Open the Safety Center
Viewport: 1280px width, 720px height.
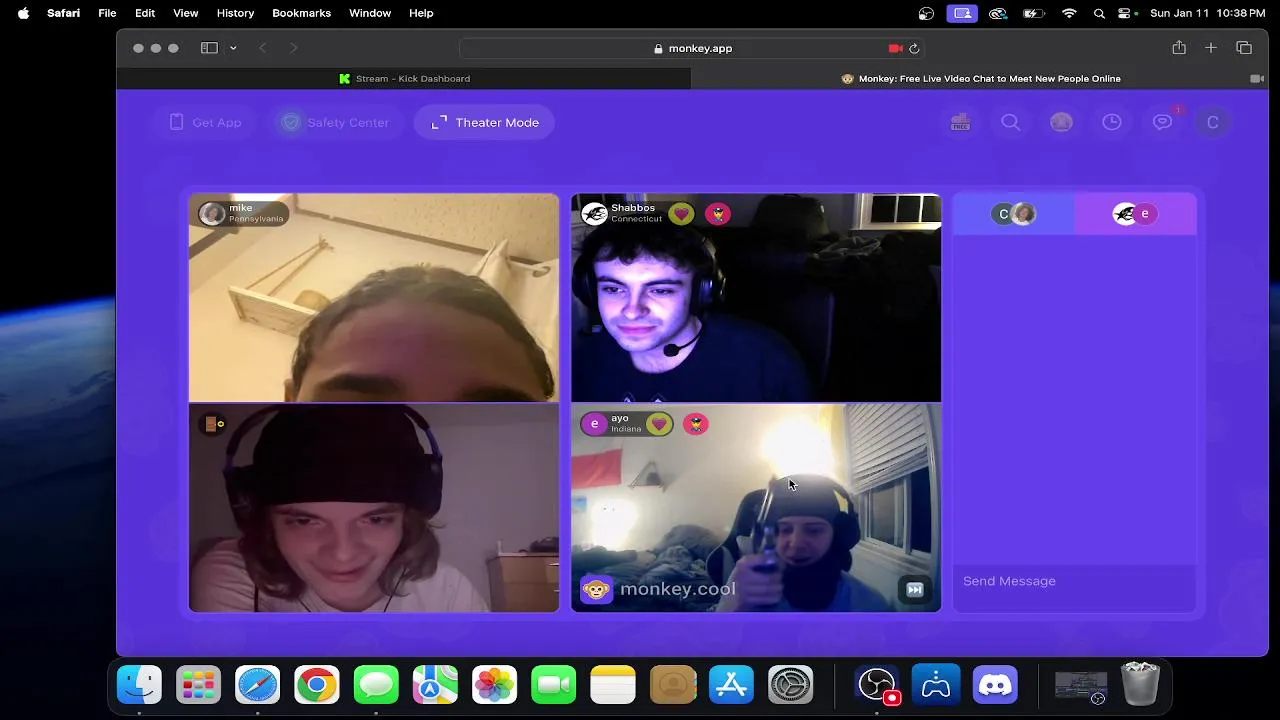pyautogui.click(x=334, y=122)
